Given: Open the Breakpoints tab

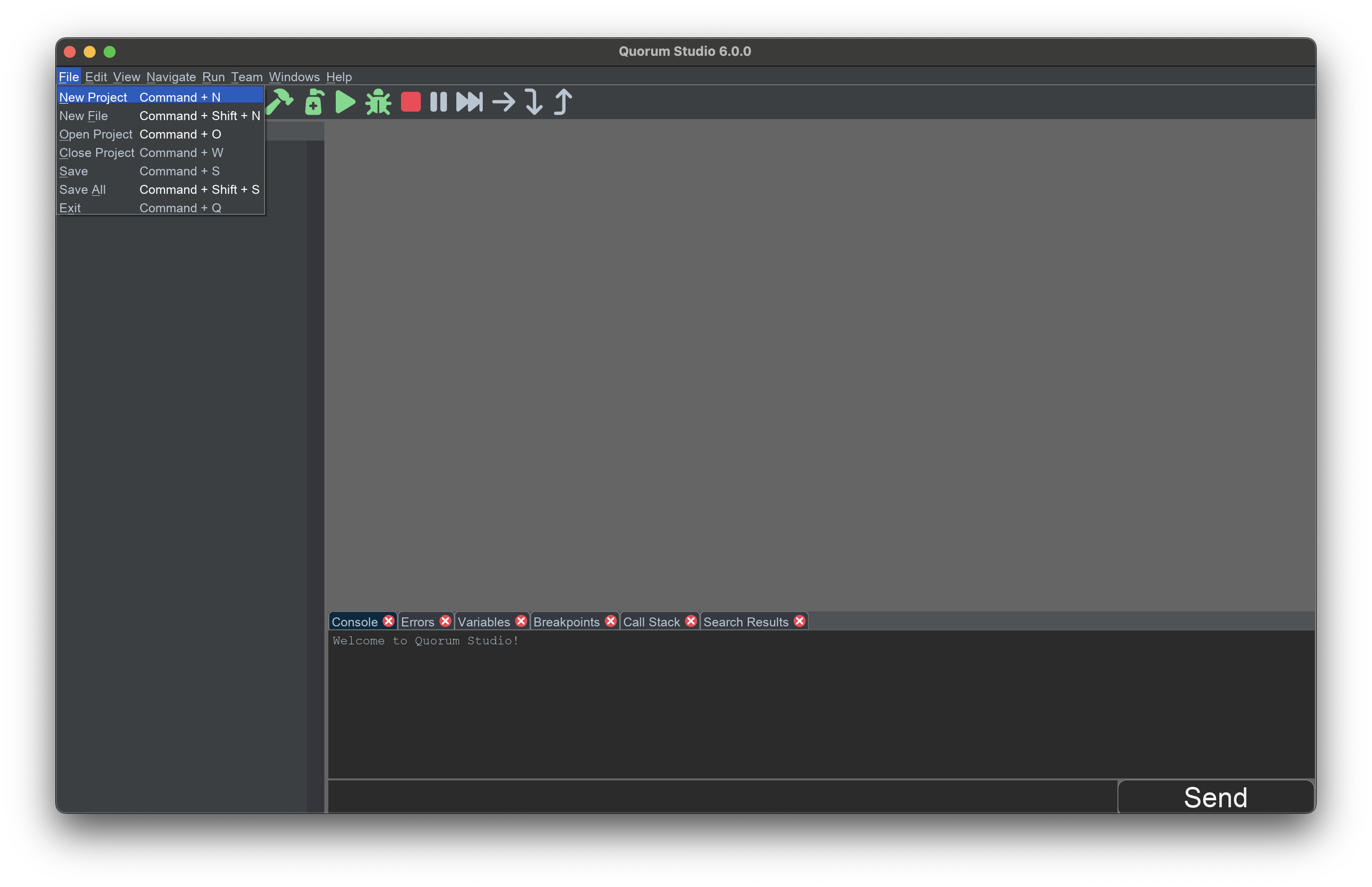Looking at the screenshot, I should tap(566, 622).
